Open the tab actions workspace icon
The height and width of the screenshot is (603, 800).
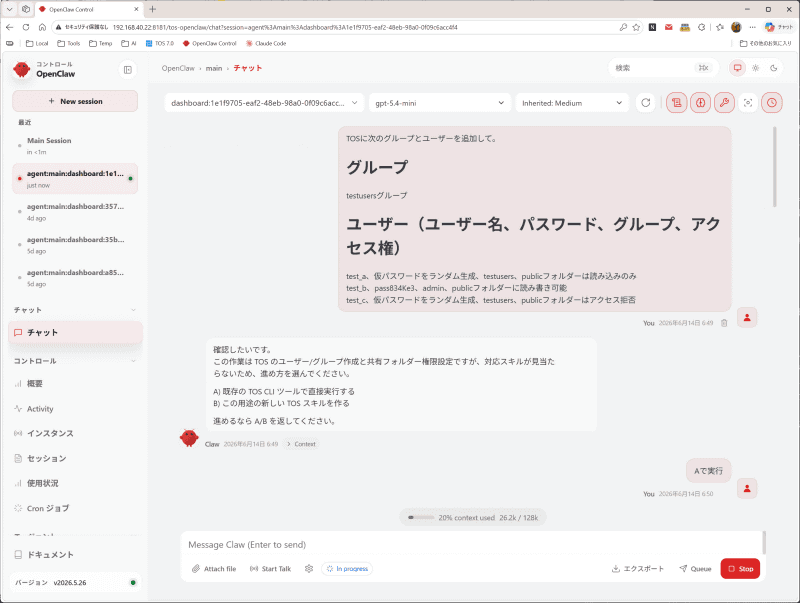click(x=26, y=9)
